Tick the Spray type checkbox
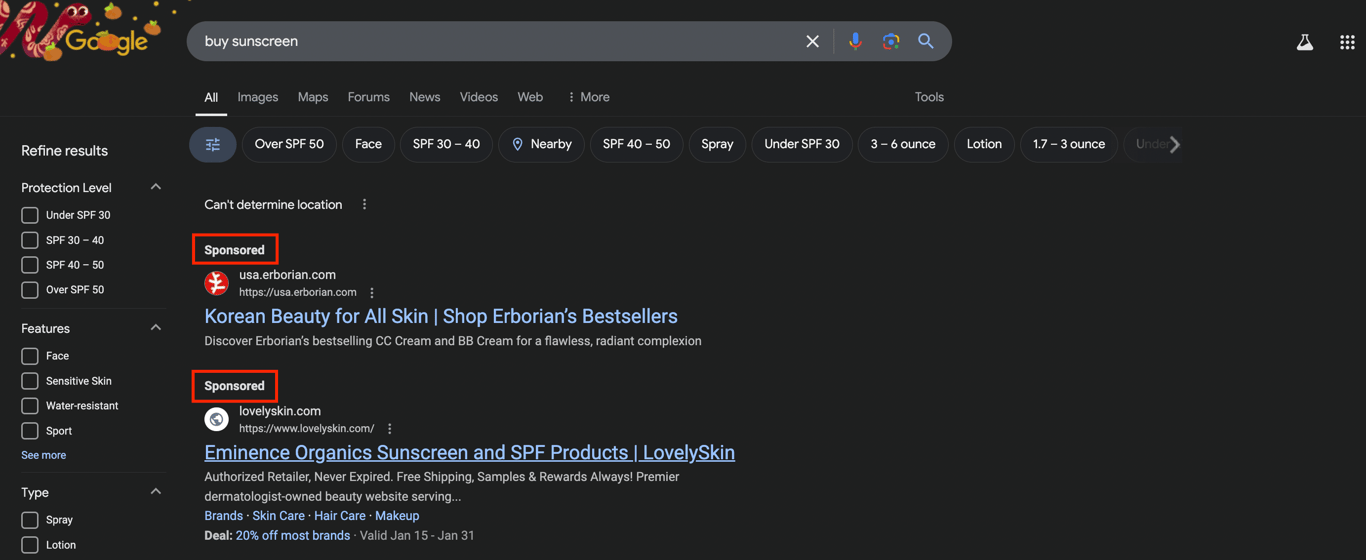Screen dimensions: 1366x560 pyautogui.click(x=30, y=520)
